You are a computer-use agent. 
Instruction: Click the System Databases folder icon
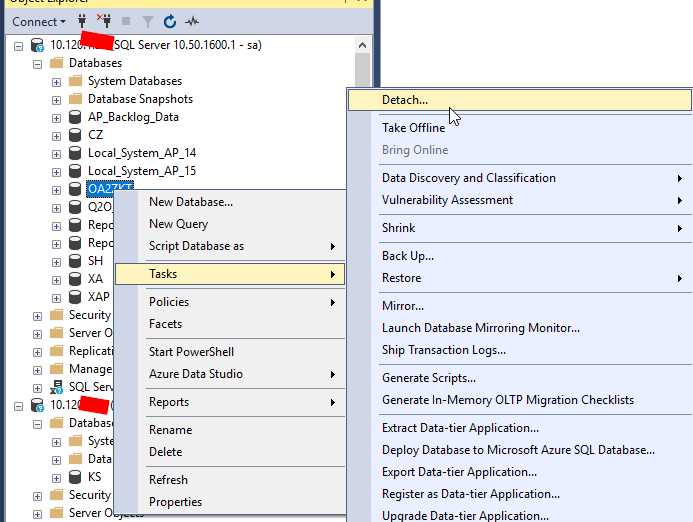point(76,81)
